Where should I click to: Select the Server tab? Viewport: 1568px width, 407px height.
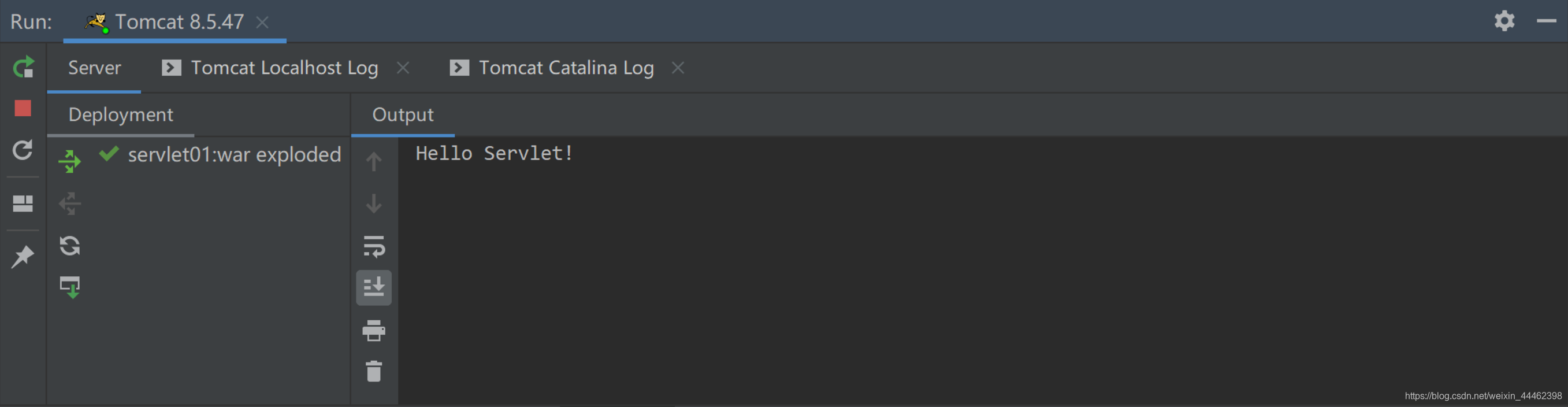click(94, 68)
